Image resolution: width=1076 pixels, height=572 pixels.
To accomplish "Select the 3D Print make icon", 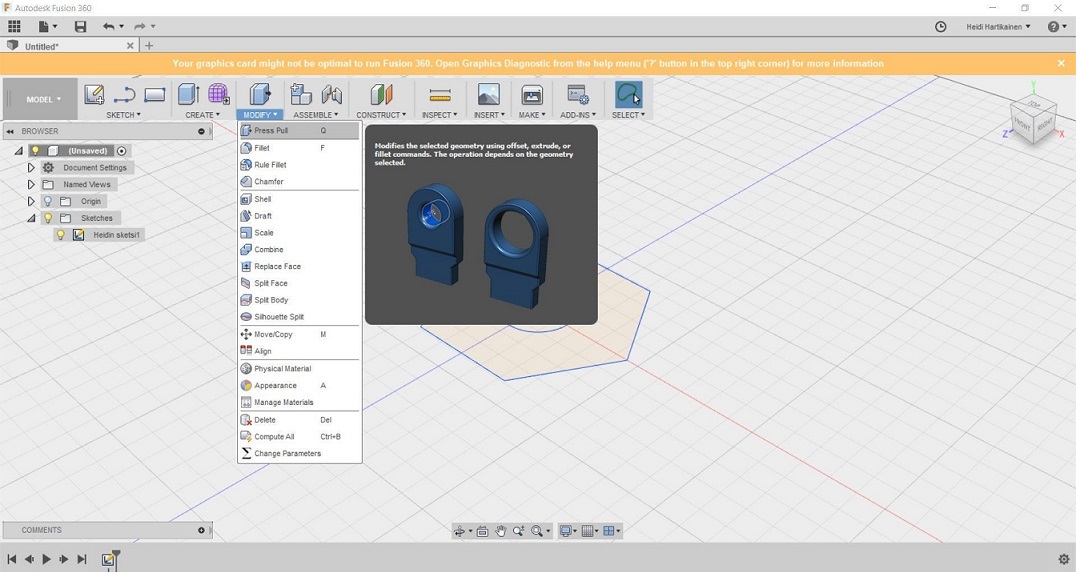I will [532, 94].
